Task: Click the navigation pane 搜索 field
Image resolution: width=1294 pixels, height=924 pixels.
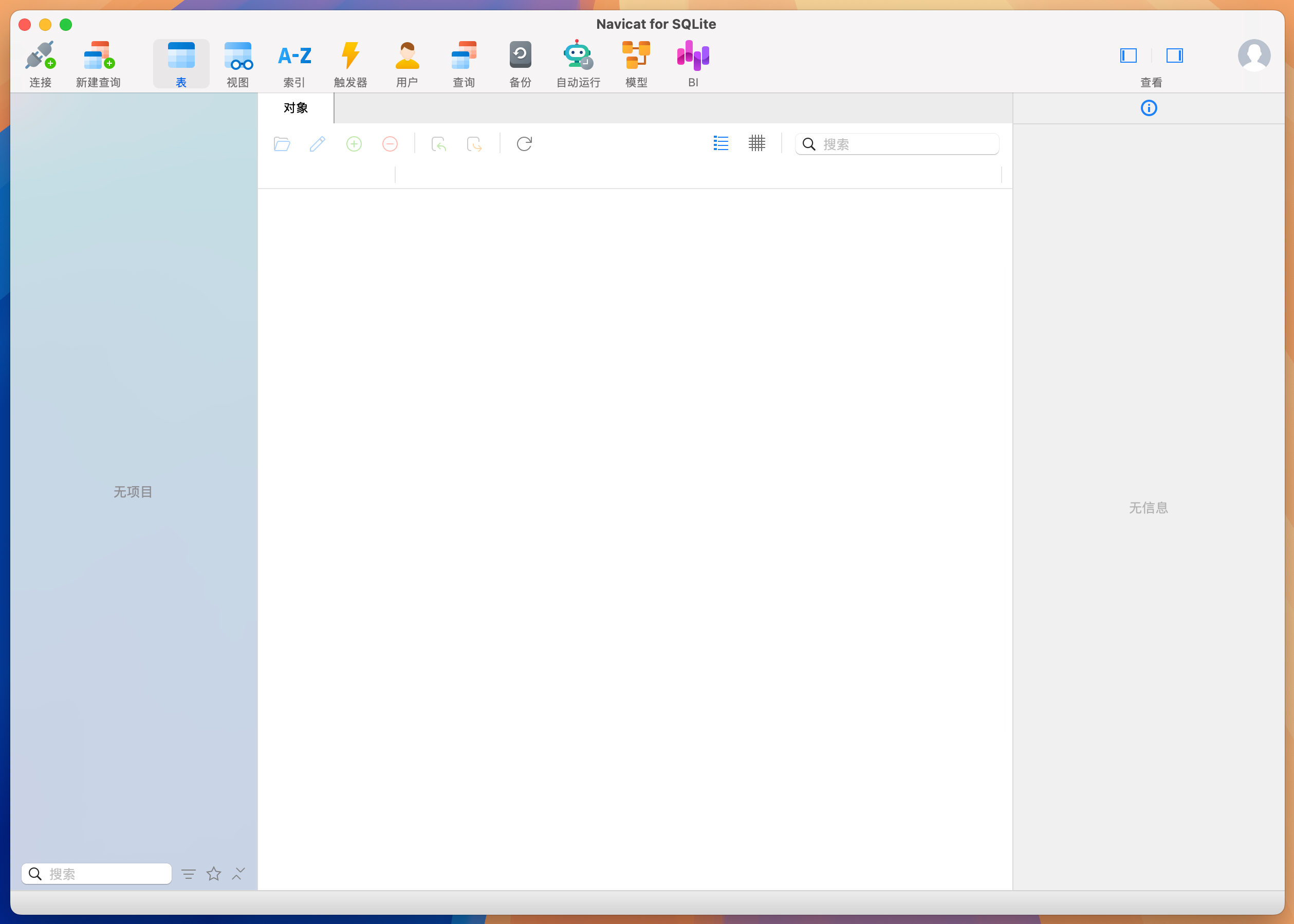Action: (97, 873)
